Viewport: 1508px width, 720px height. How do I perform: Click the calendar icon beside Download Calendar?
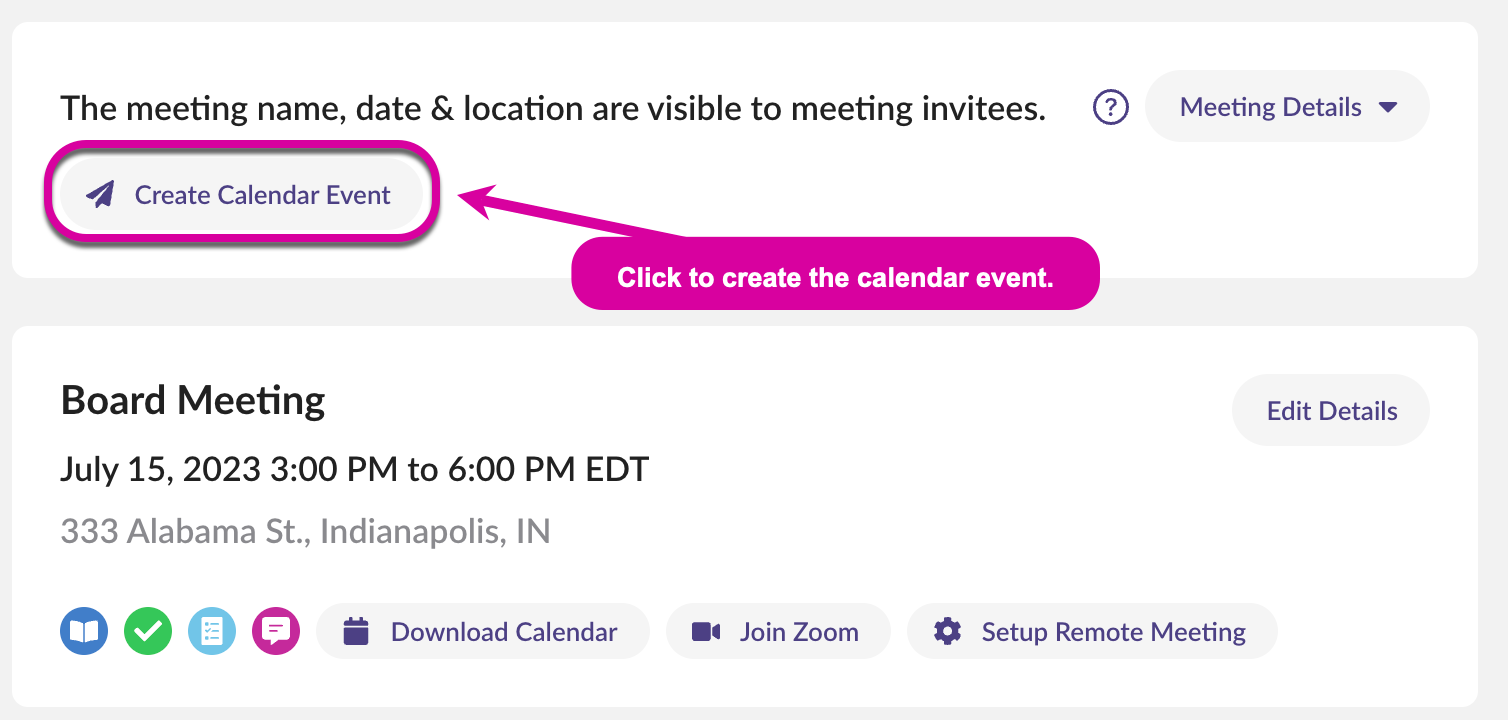pos(356,632)
